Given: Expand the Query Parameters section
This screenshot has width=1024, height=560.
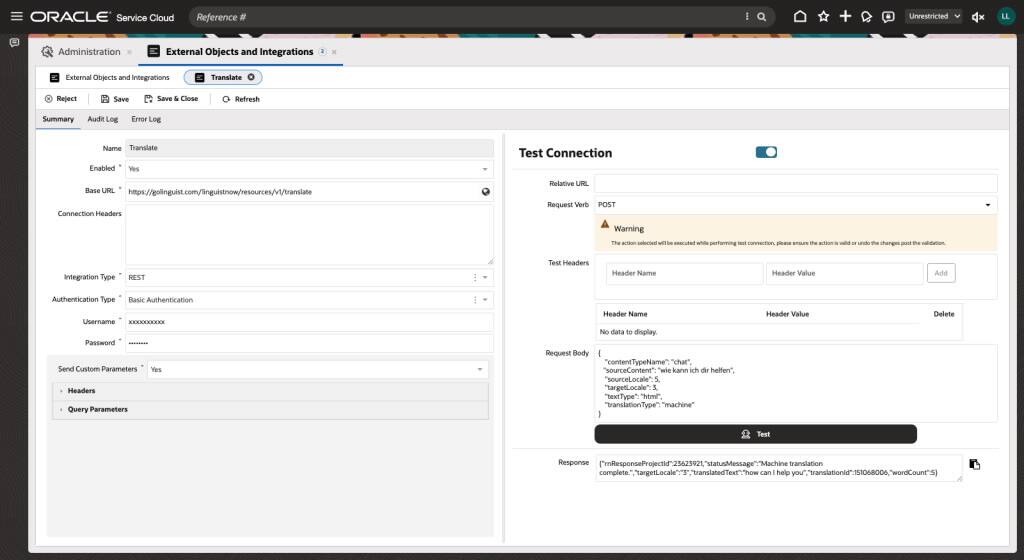Looking at the screenshot, I should (270, 409).
